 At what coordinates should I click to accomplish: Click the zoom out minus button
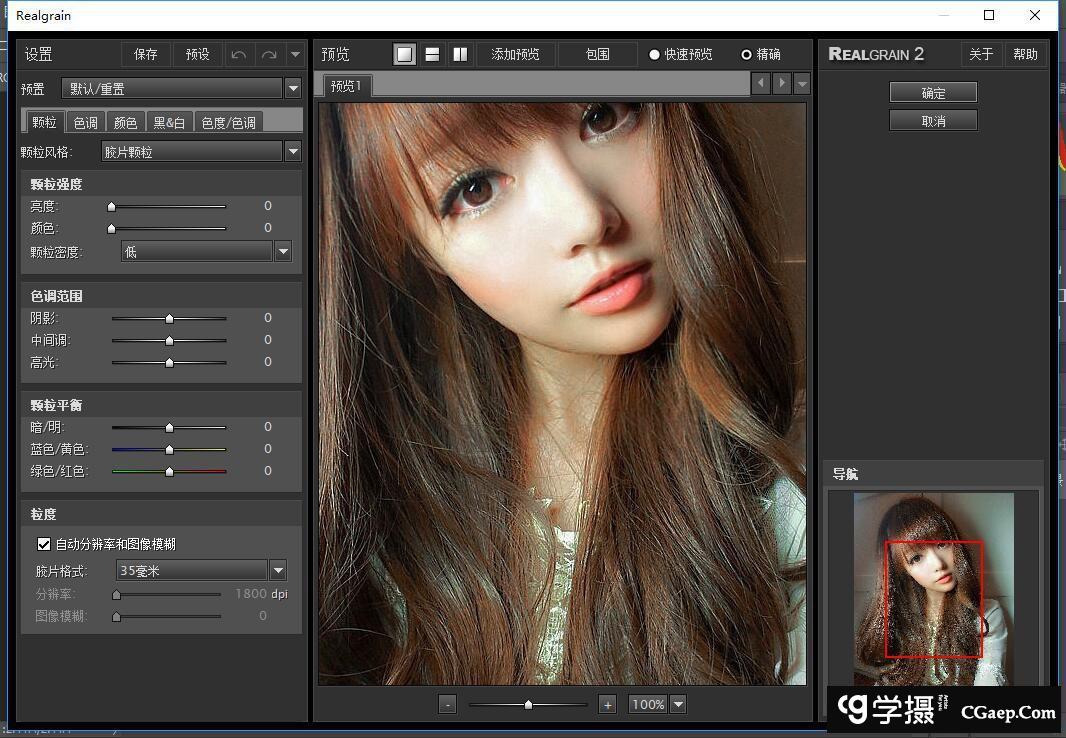pos(447,704)
